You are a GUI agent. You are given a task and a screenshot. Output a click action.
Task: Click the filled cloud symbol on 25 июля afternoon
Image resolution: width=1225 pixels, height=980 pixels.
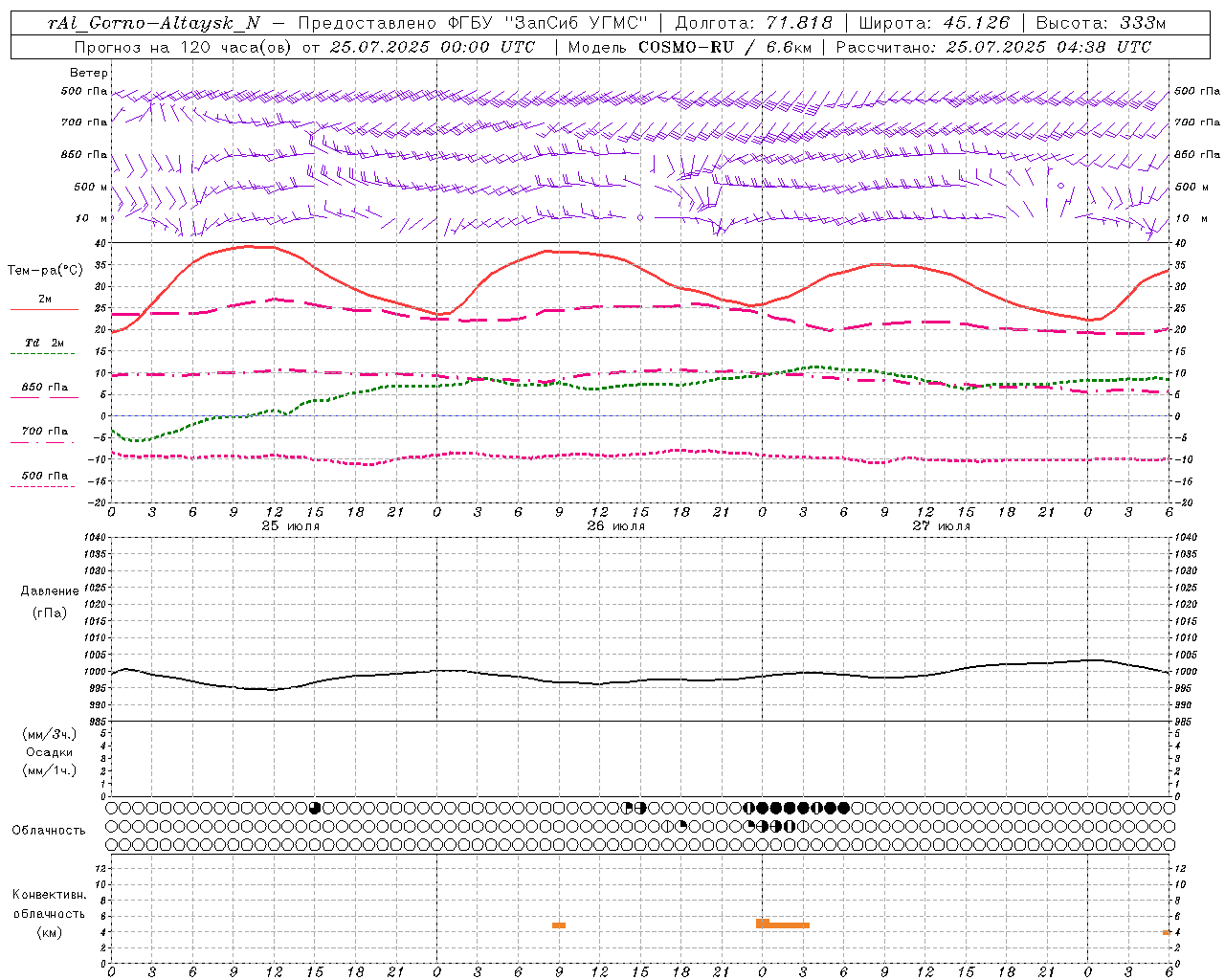click(315, 808)
